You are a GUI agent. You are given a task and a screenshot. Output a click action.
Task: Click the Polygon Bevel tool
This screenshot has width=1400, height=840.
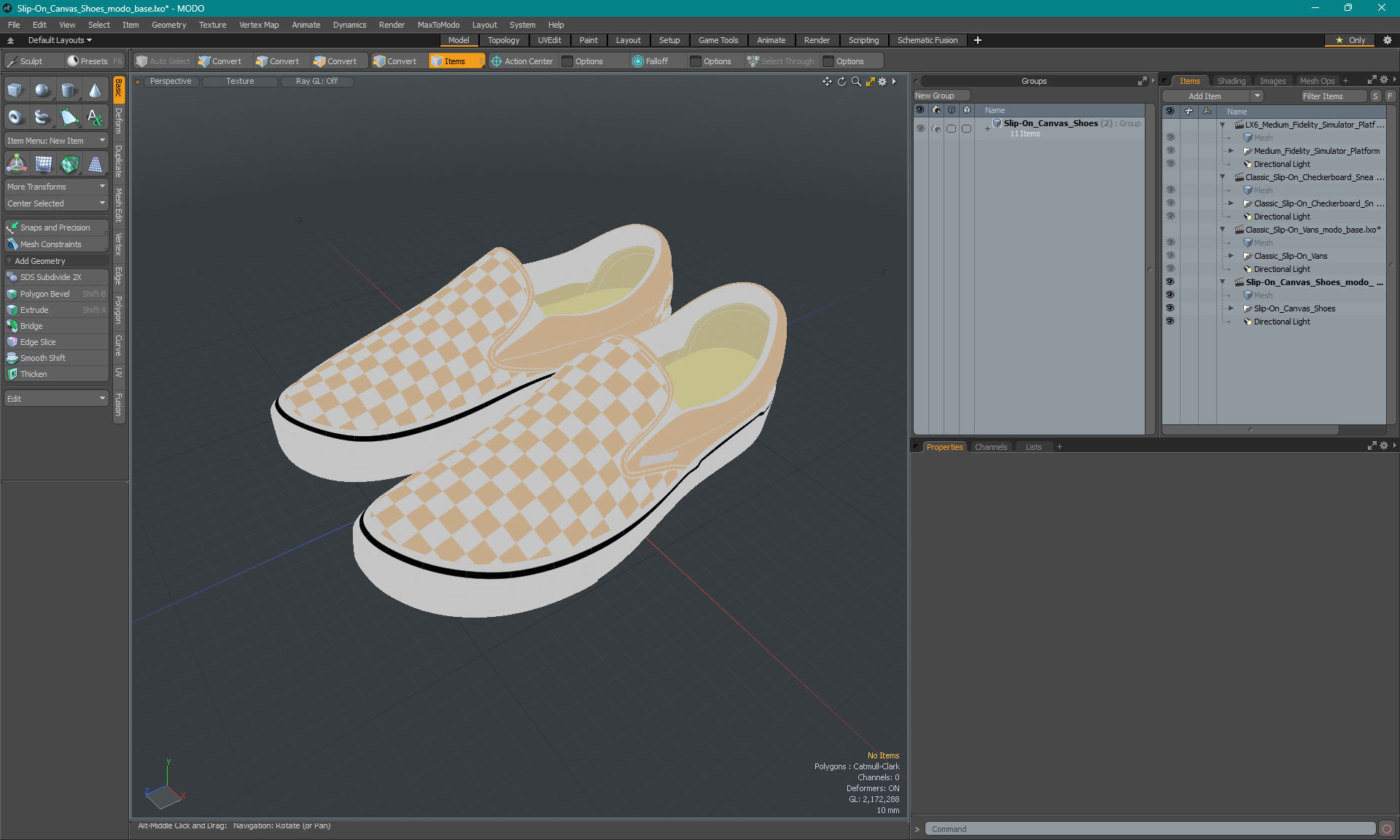click(56, 294)
